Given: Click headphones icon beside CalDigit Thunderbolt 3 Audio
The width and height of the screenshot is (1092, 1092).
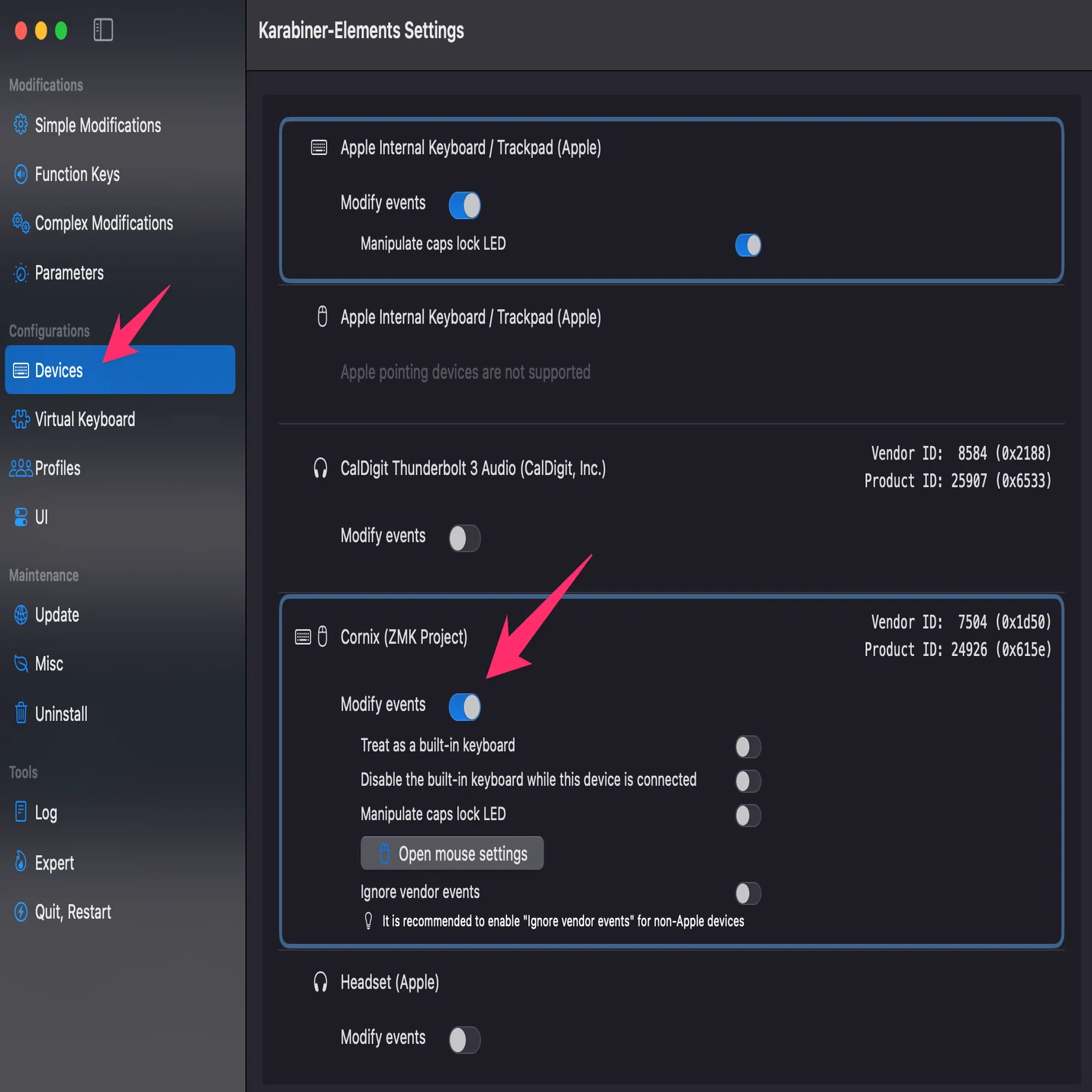Looking at the screenshot, I should (x=321, y=468).
